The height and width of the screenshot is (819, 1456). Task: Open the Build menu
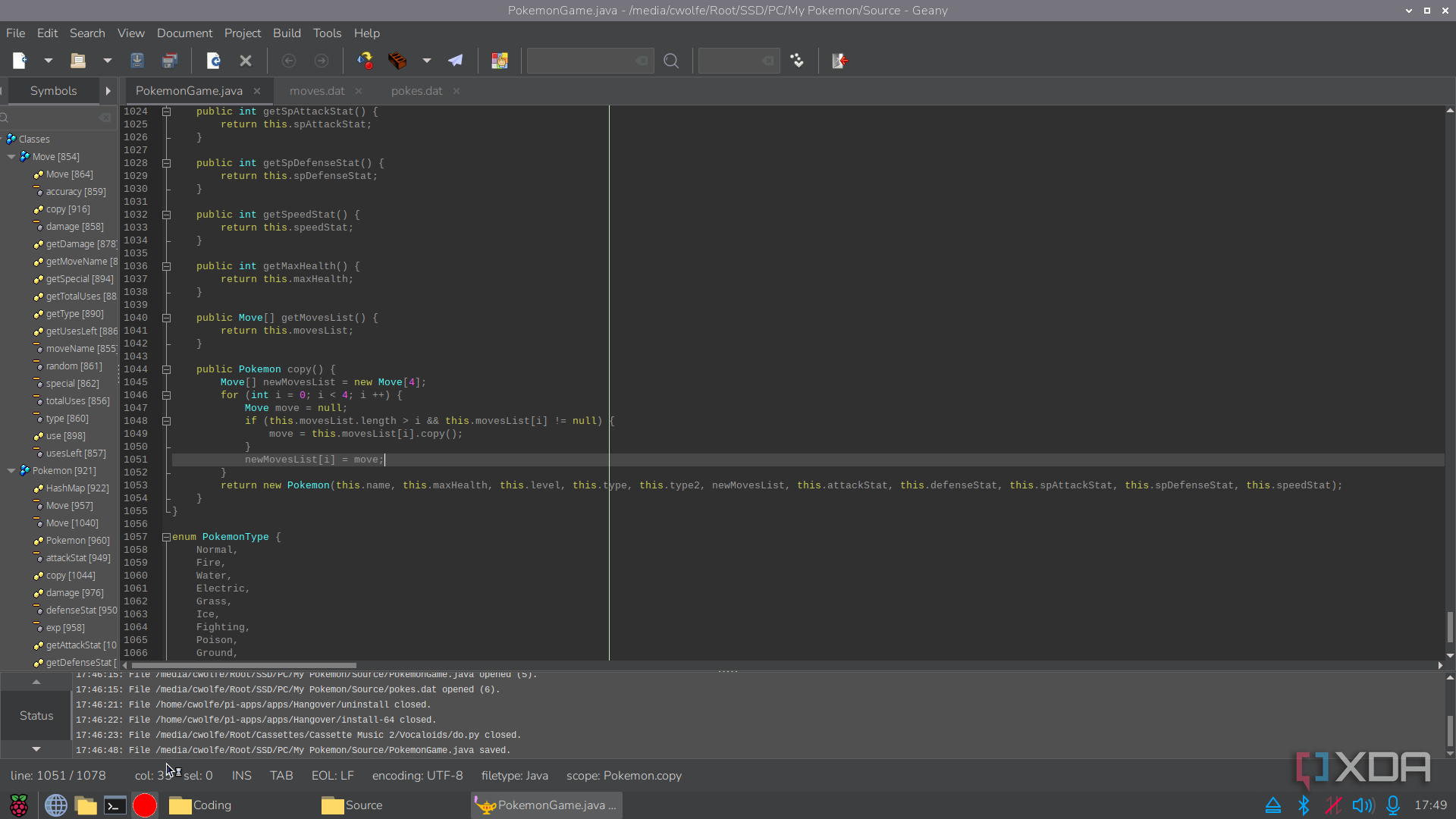click(x=287, y=33)
